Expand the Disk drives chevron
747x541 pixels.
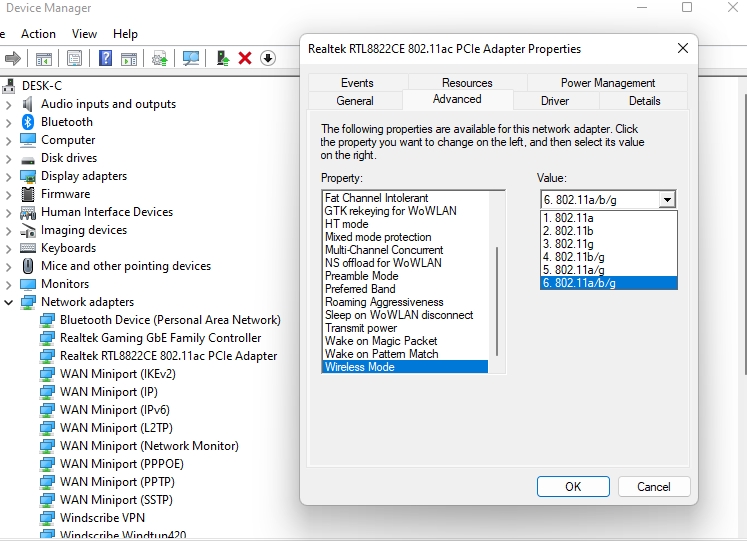[x=8, y=159]
